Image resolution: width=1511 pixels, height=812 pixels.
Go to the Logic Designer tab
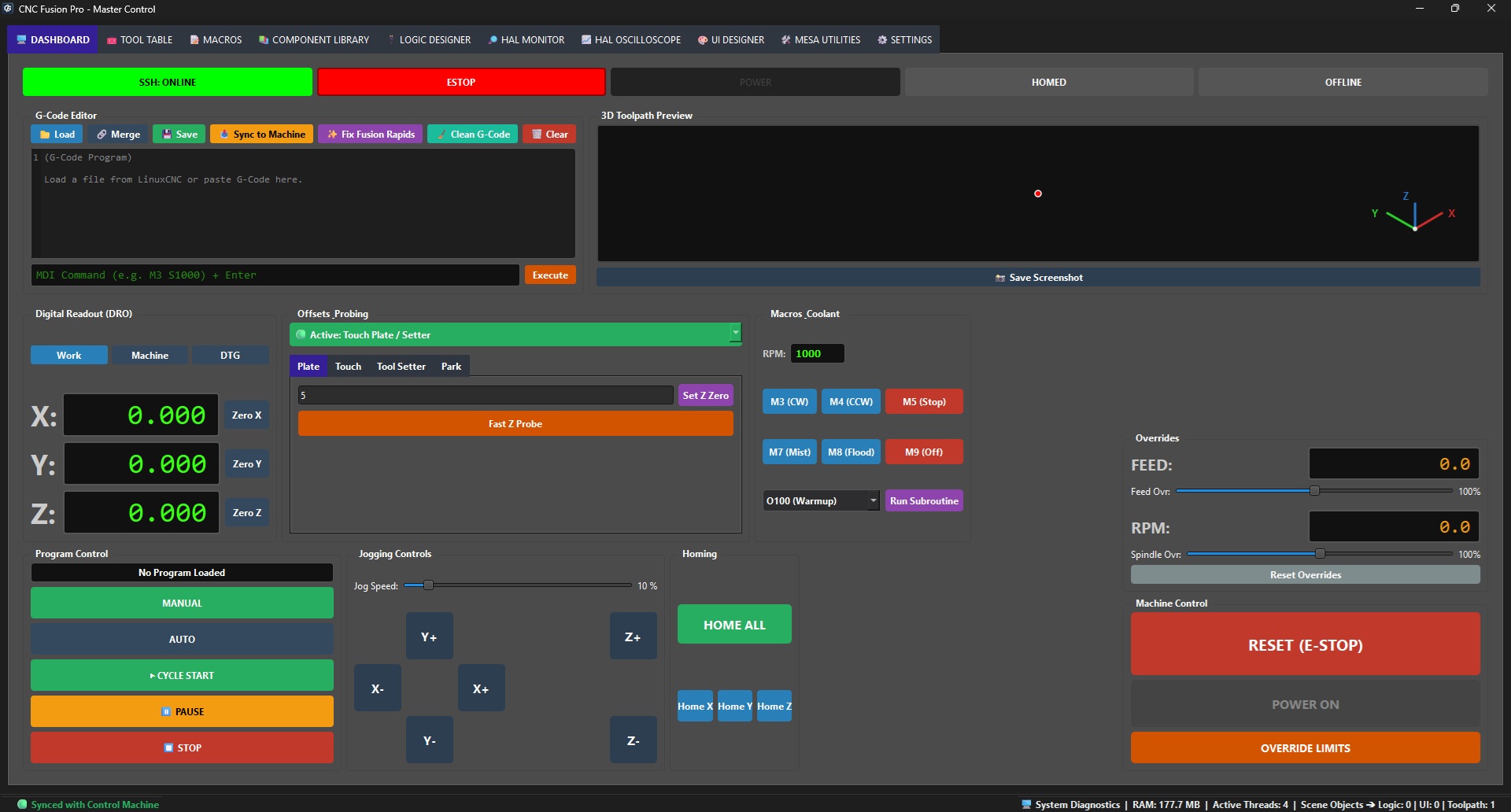[x=429, y=39]
